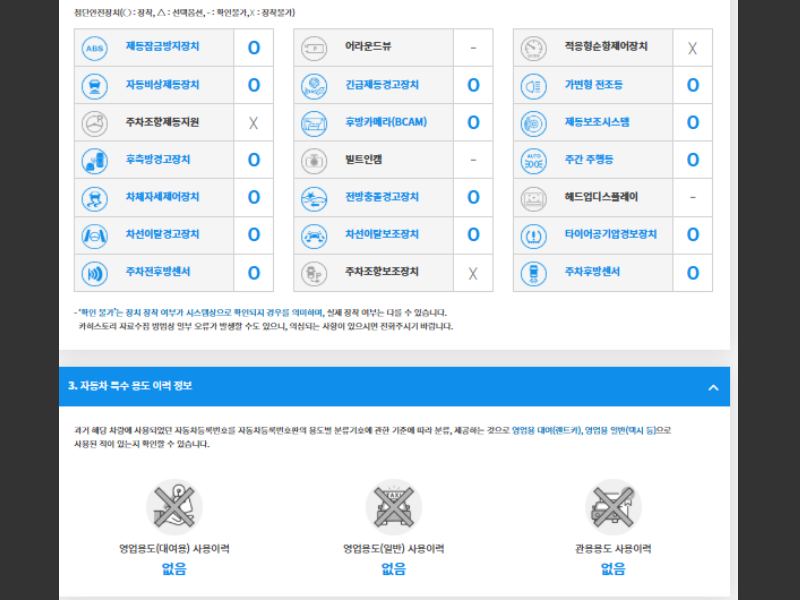
Task: Click the 자동차 특수 용도 이력 정보 header
Action: 130,386
